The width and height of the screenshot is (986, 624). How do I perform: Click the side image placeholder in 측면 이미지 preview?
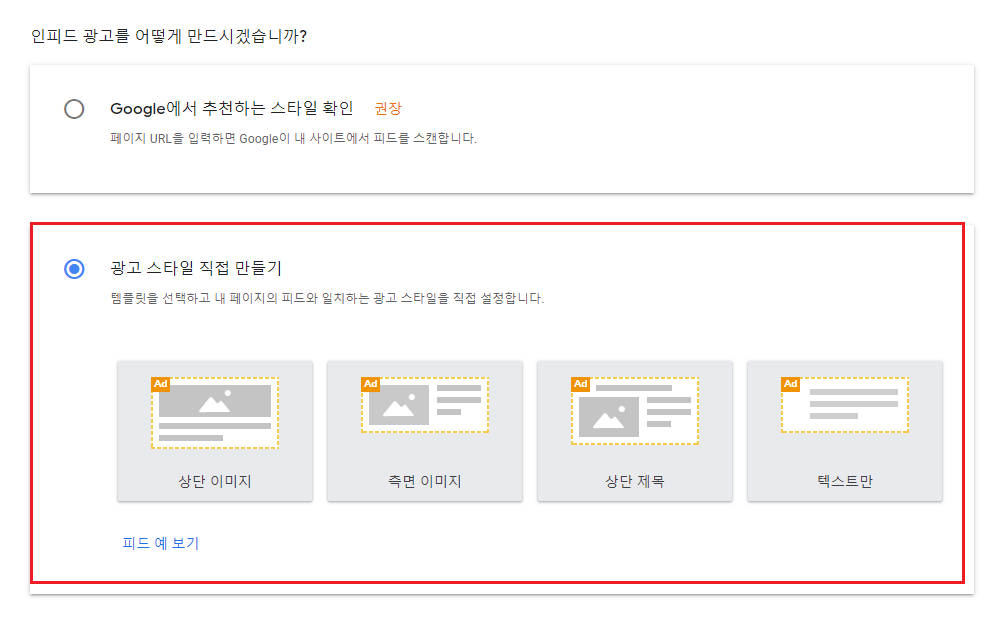tap(401, 404)
